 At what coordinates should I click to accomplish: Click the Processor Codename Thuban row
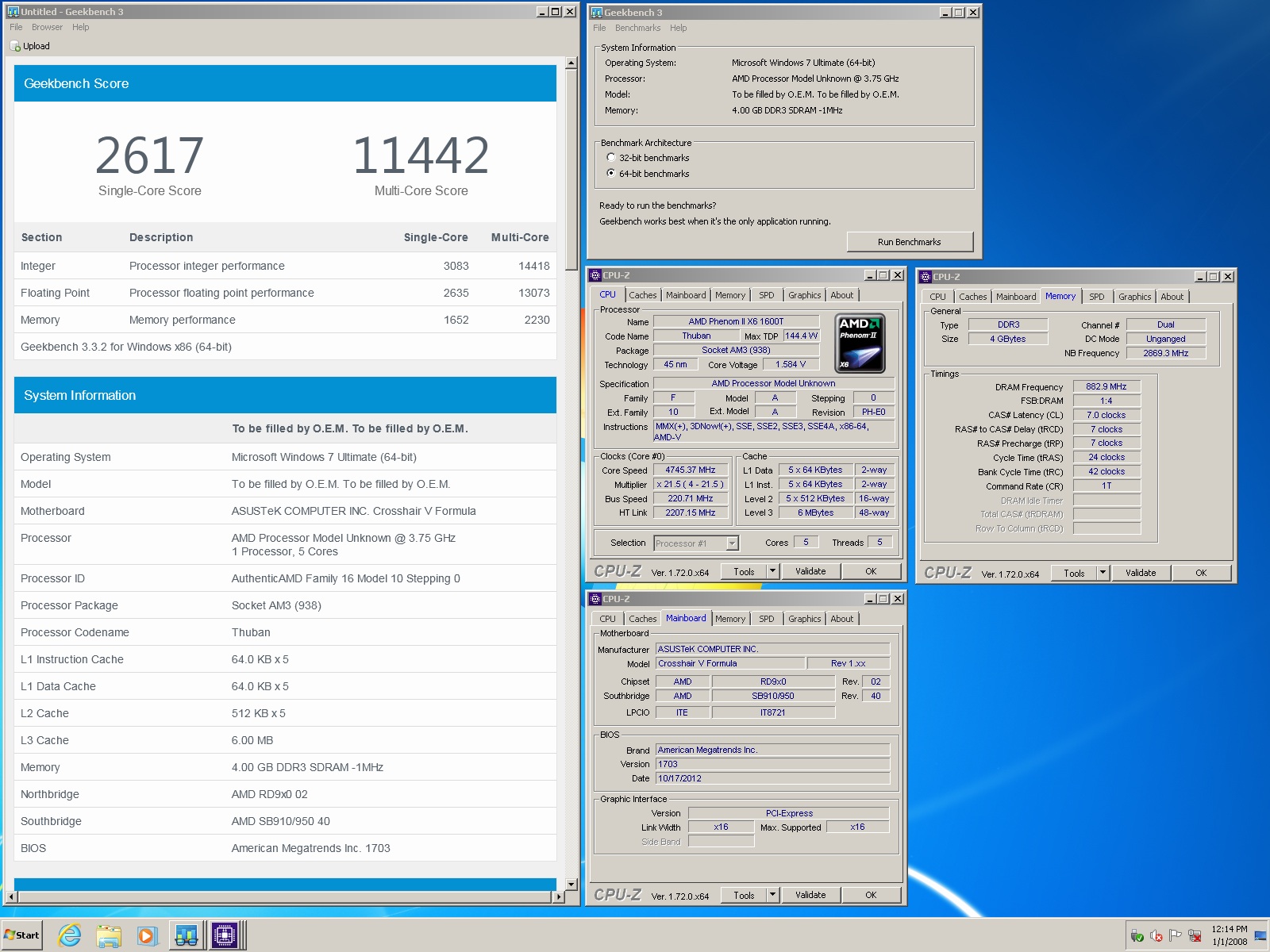(285, 632)
